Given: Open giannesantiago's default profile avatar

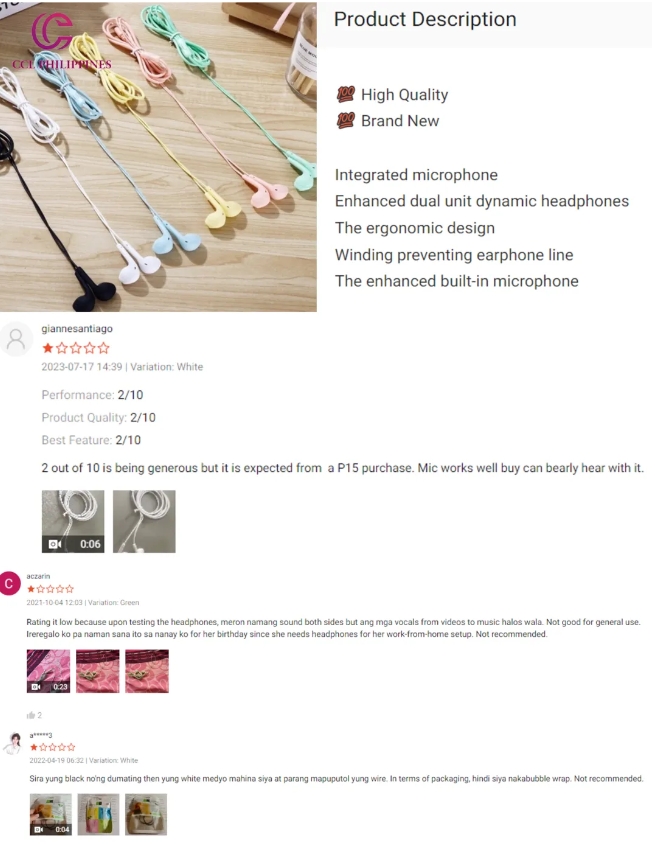Looking at the screenshot, I should [16, 339].
